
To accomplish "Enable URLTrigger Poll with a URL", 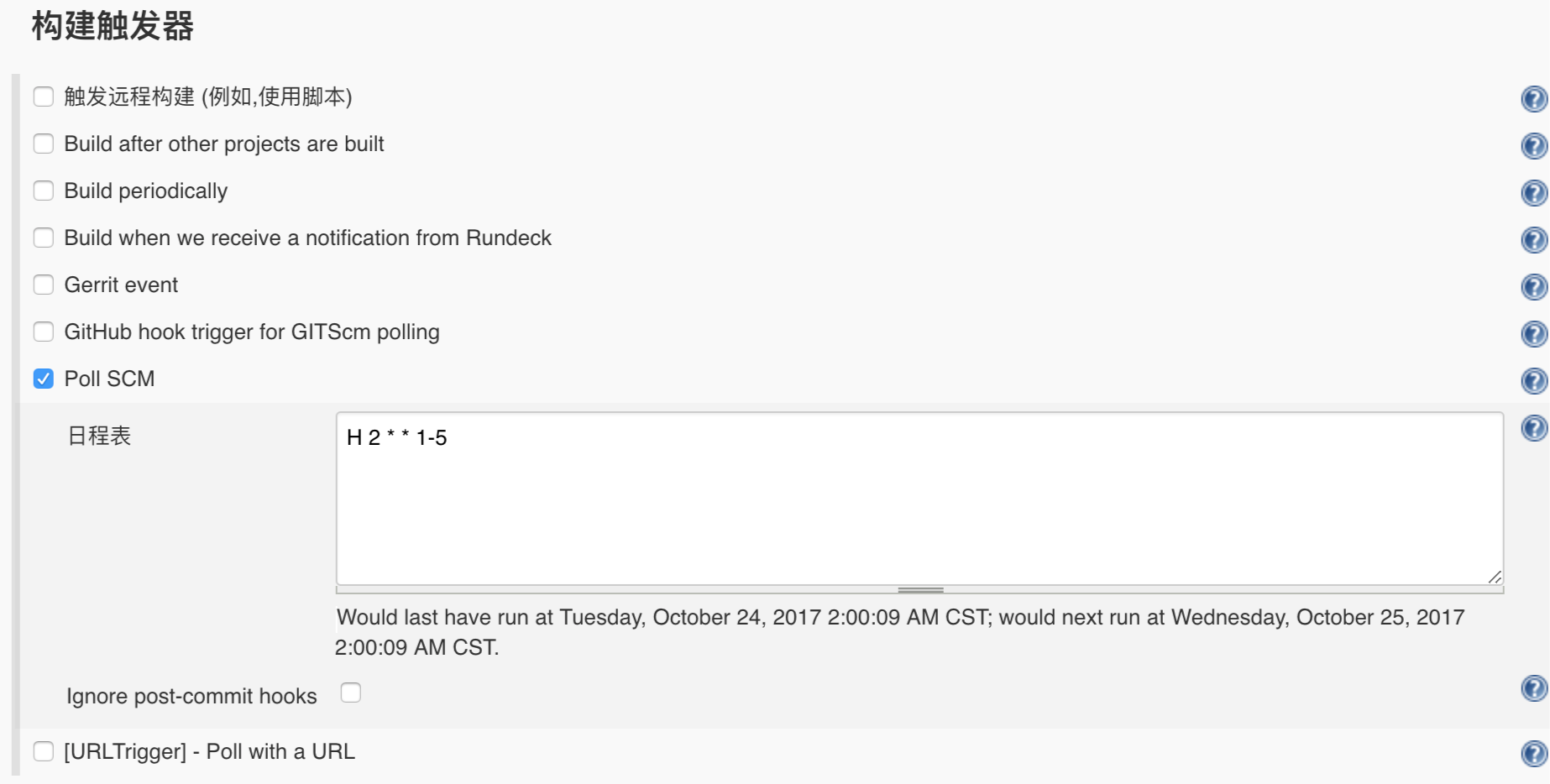I will click(43, 752).
